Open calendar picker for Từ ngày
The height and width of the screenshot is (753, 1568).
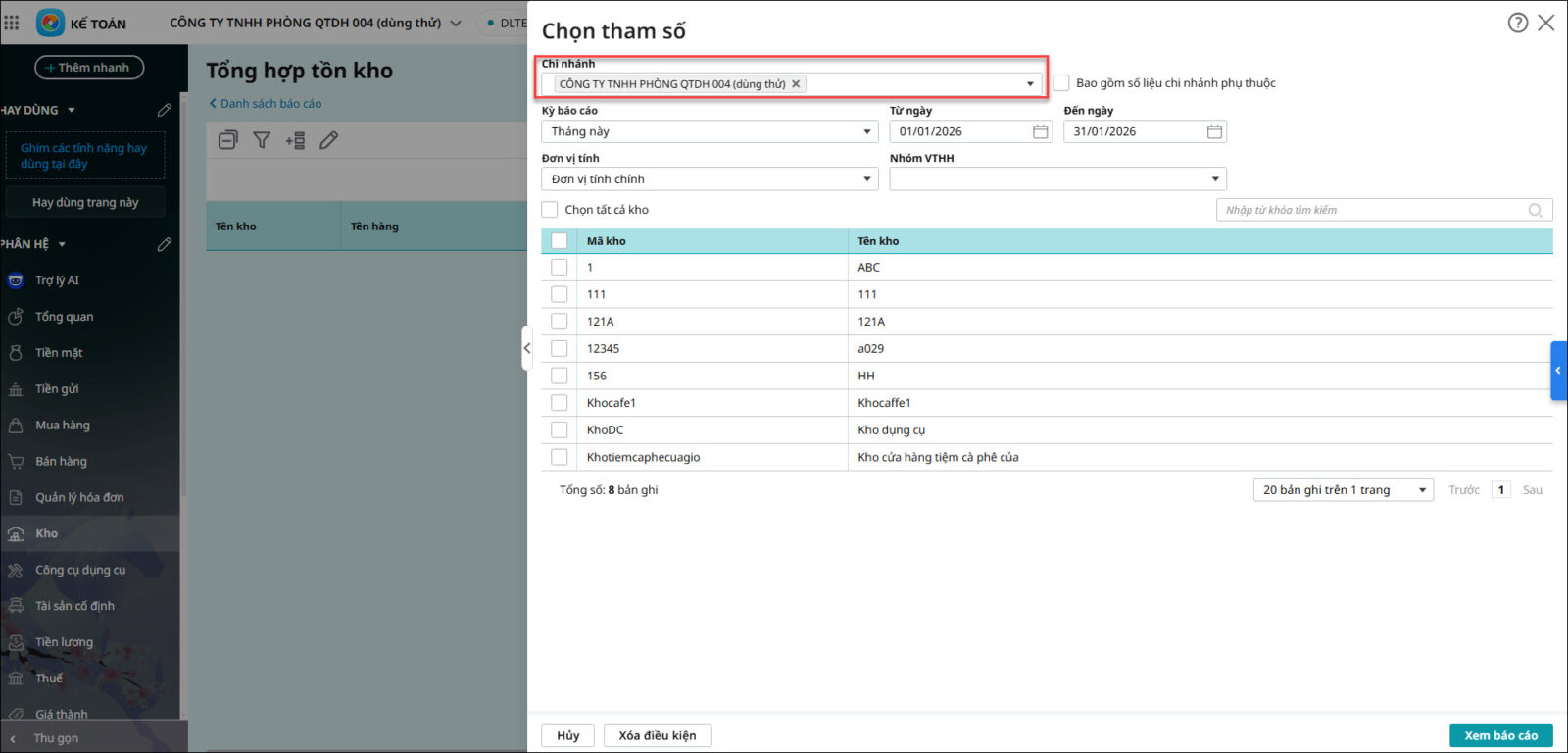coord(1040,131)
